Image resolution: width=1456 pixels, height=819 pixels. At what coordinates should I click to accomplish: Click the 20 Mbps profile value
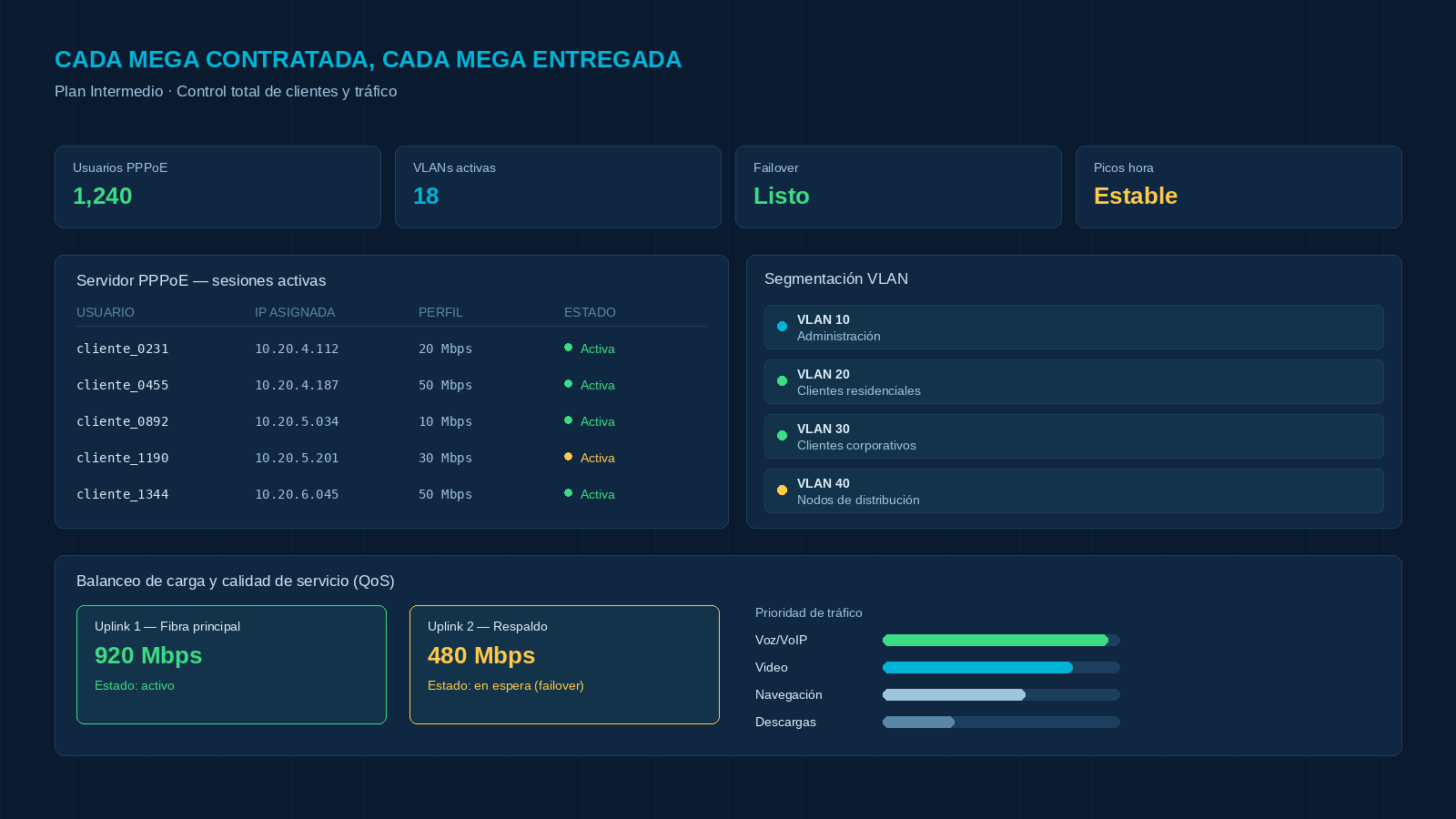tap(445, 349)
